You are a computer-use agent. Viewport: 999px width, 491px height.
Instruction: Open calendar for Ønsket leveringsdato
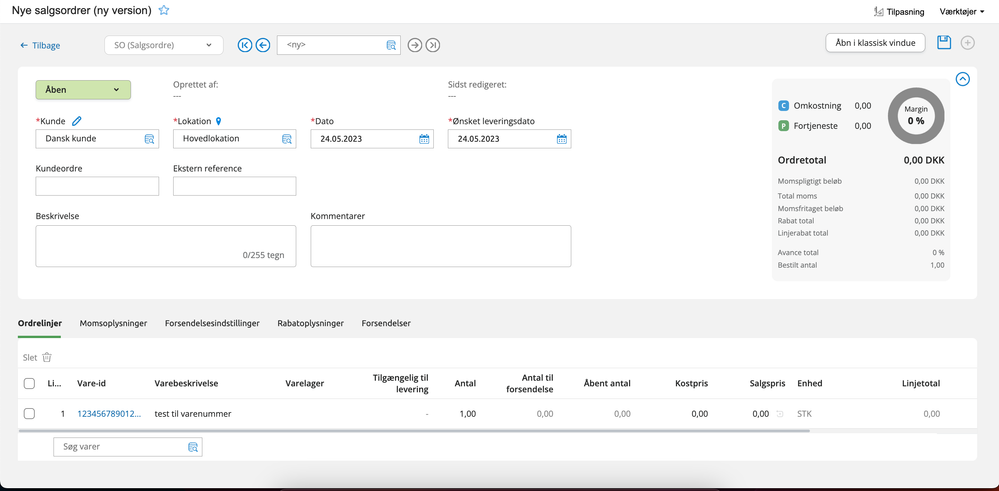[561, 139]
